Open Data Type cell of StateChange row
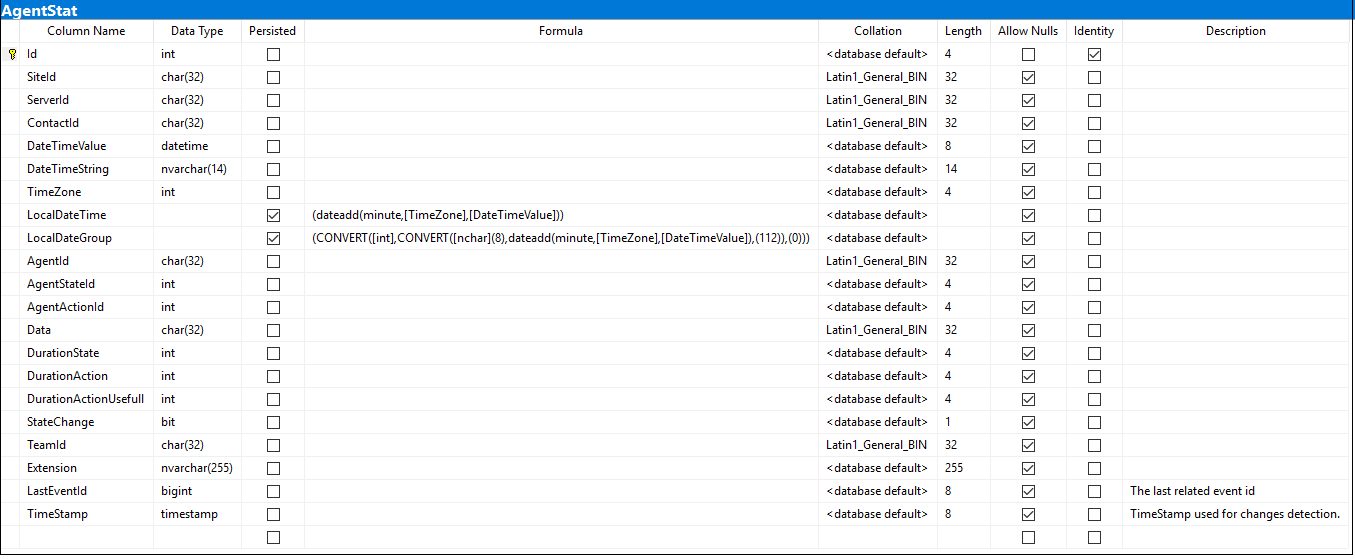The width and height of the screenshot is (1355, 559). (x=197, y=422)
